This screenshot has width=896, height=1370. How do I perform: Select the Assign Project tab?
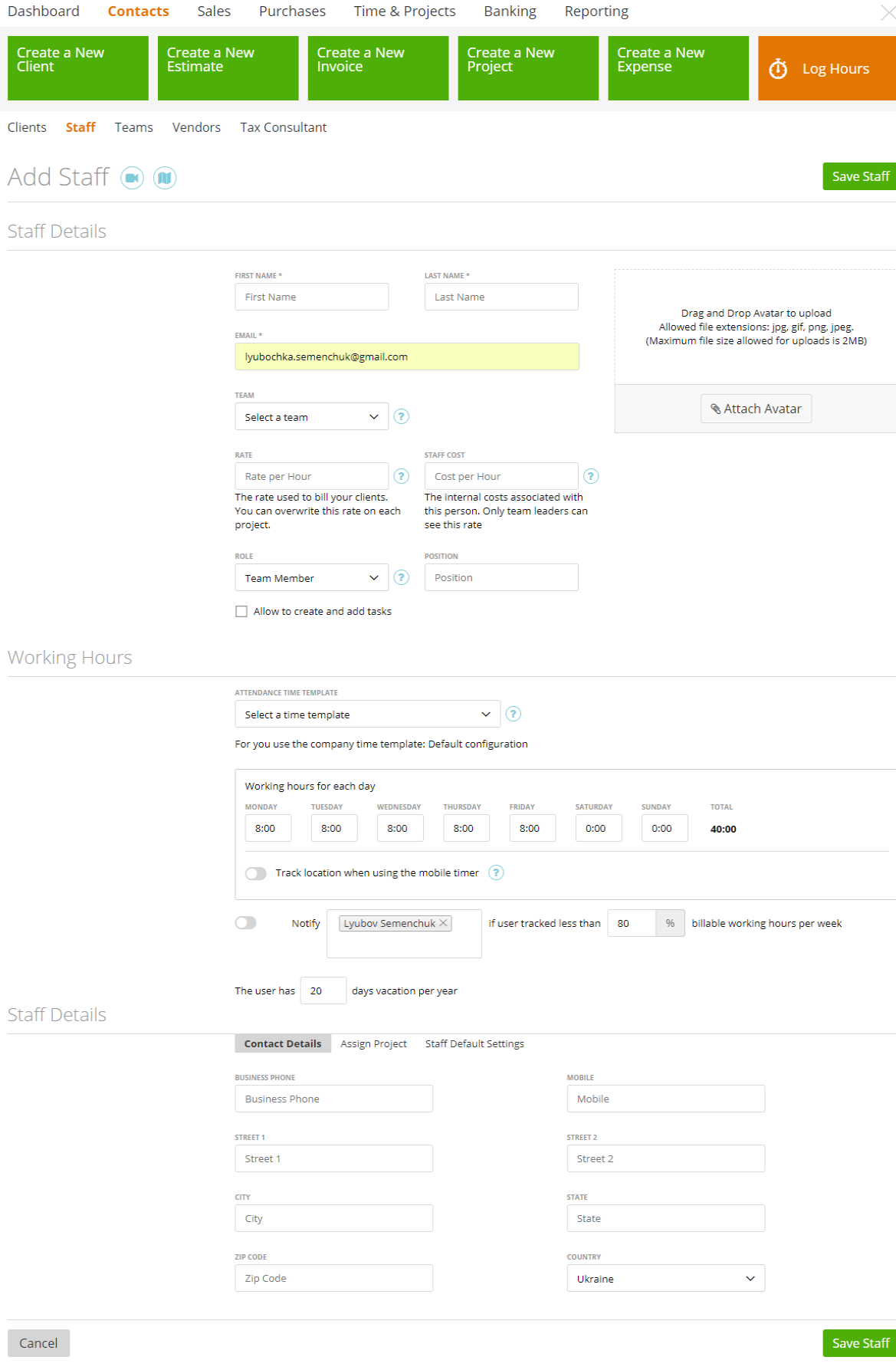tap(373, 1043)
